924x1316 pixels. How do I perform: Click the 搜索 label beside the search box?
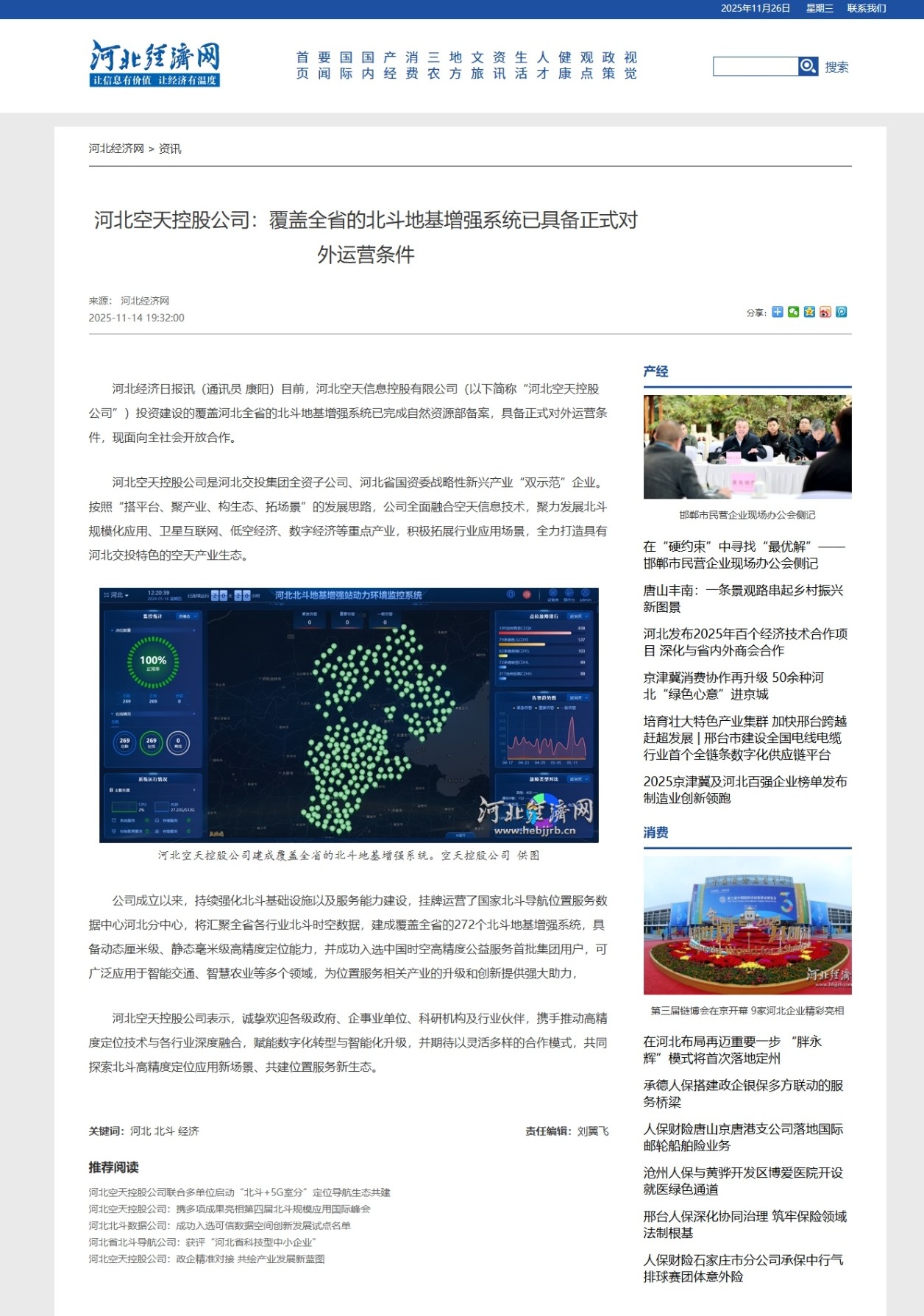point(836,67)
